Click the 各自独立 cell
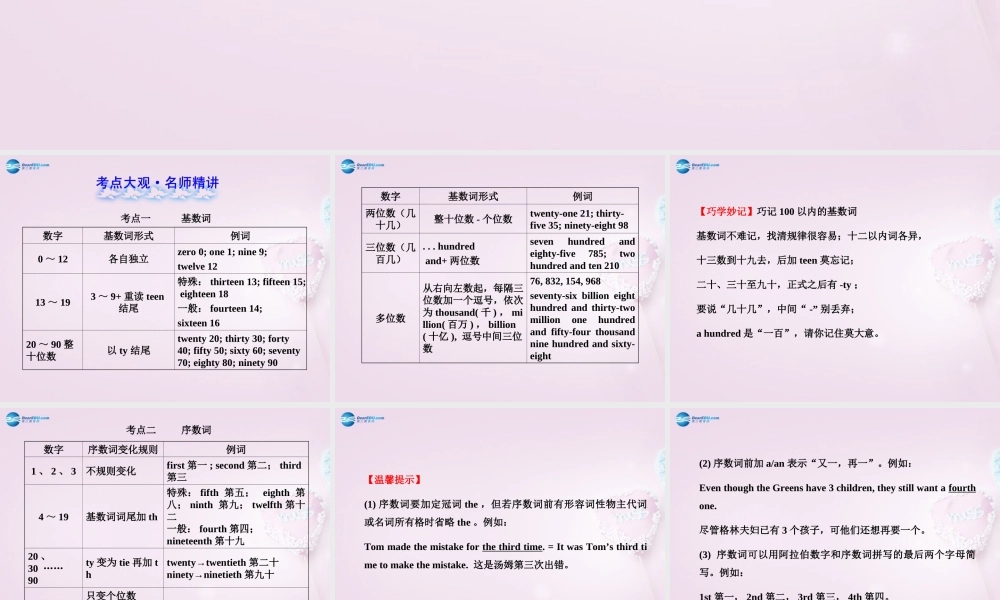This screenshot has width=1000, height=600. click(x=128, y=259)
